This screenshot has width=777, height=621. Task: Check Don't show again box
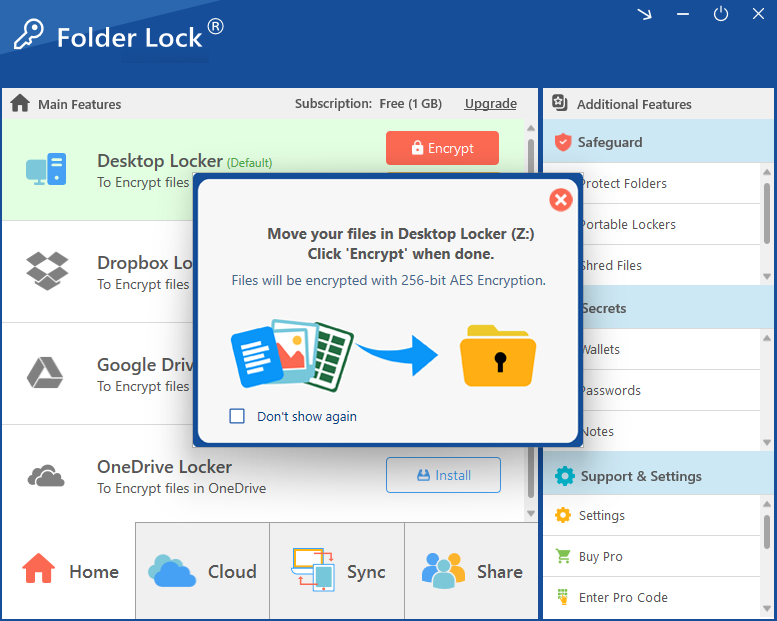point(237,416)
